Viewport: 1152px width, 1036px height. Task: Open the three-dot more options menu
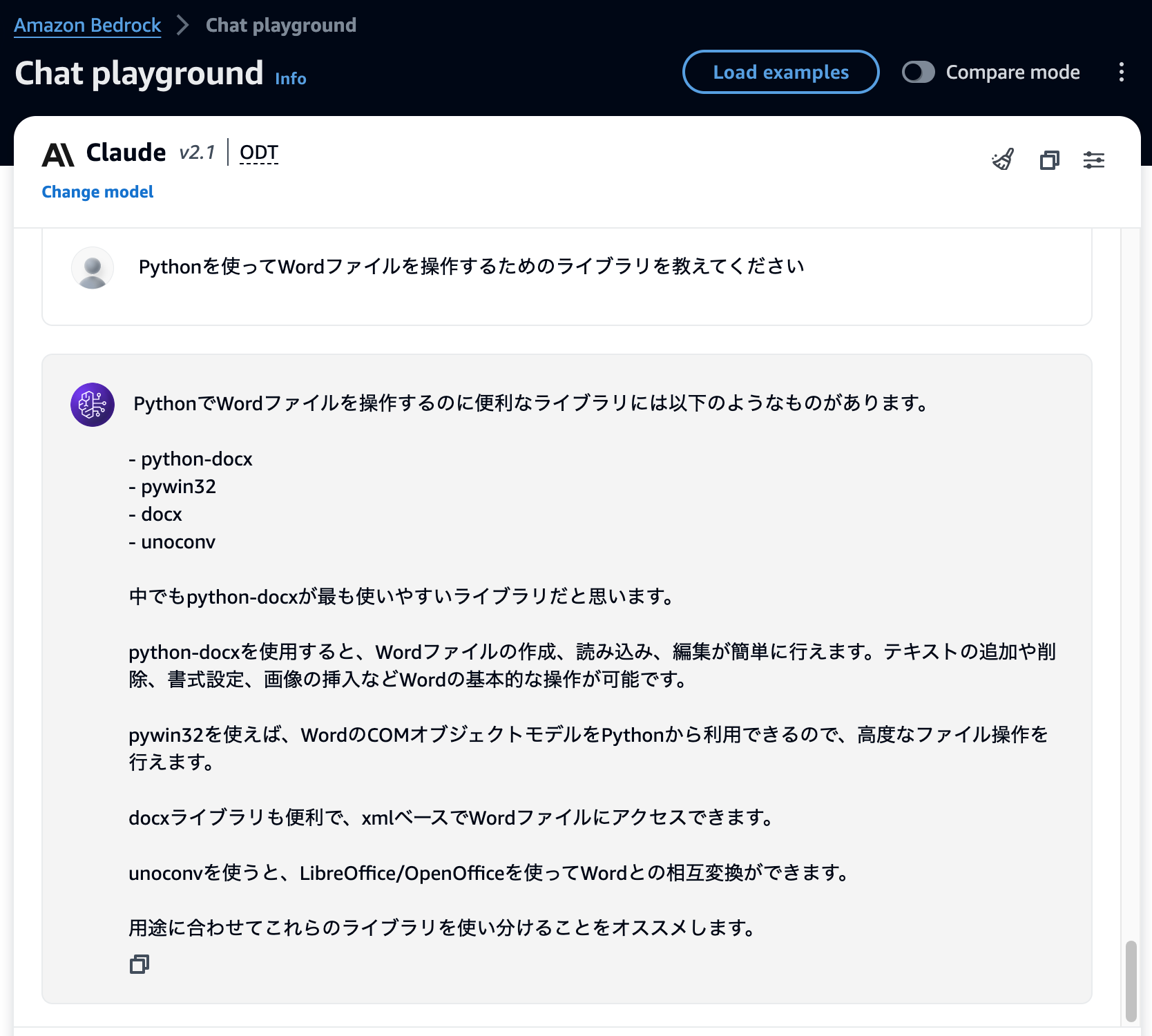1122,72
